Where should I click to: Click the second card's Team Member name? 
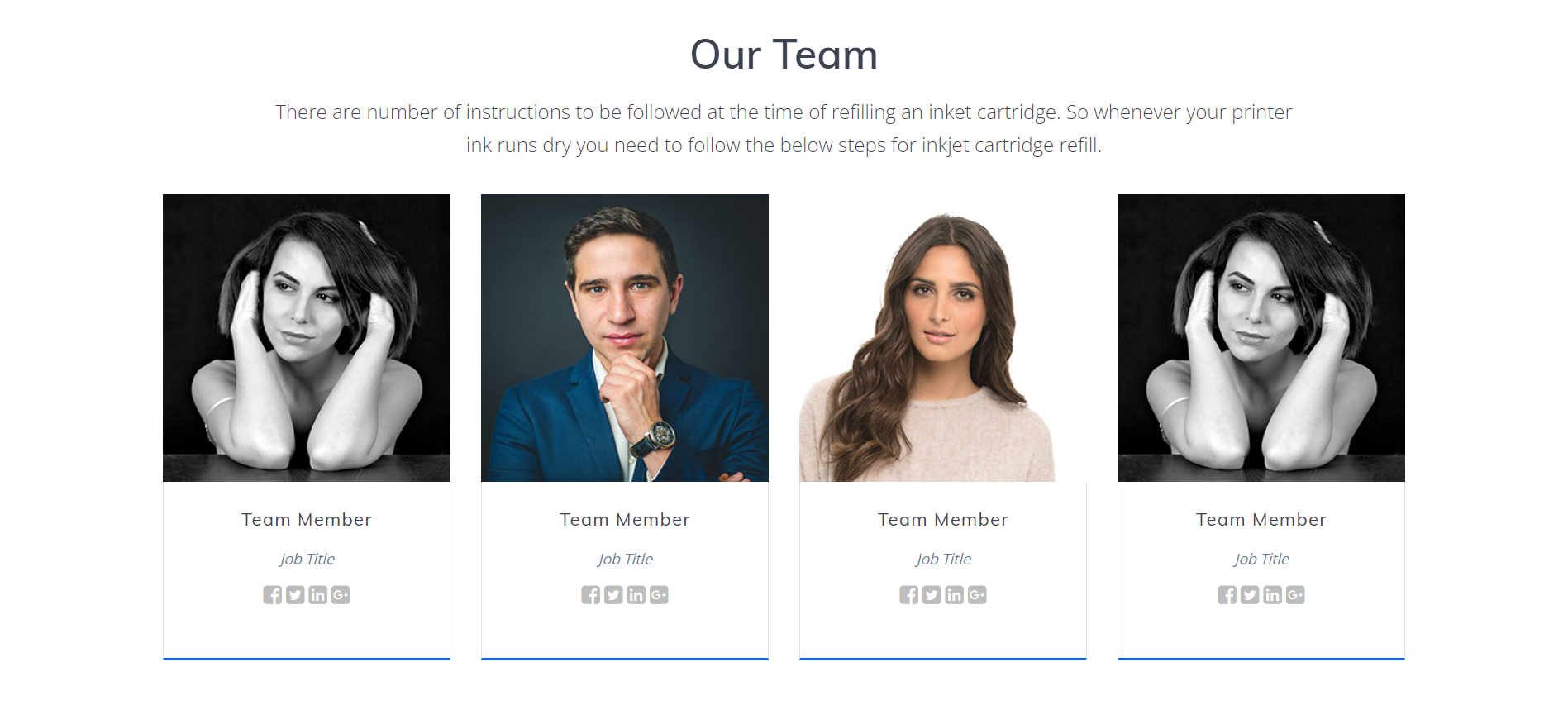(x=625, y=520)
